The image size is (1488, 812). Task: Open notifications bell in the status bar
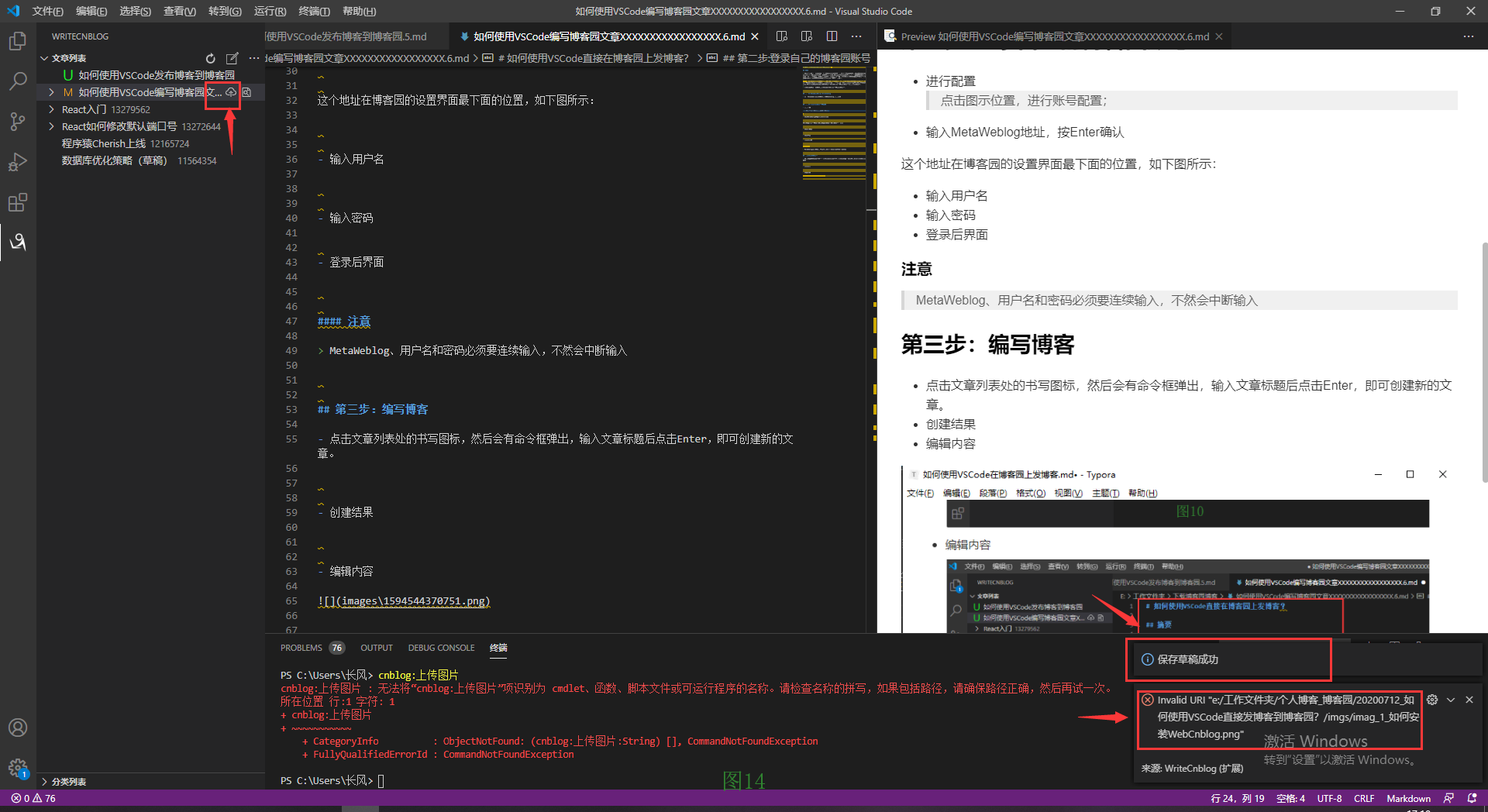[x=1472, y=798]
